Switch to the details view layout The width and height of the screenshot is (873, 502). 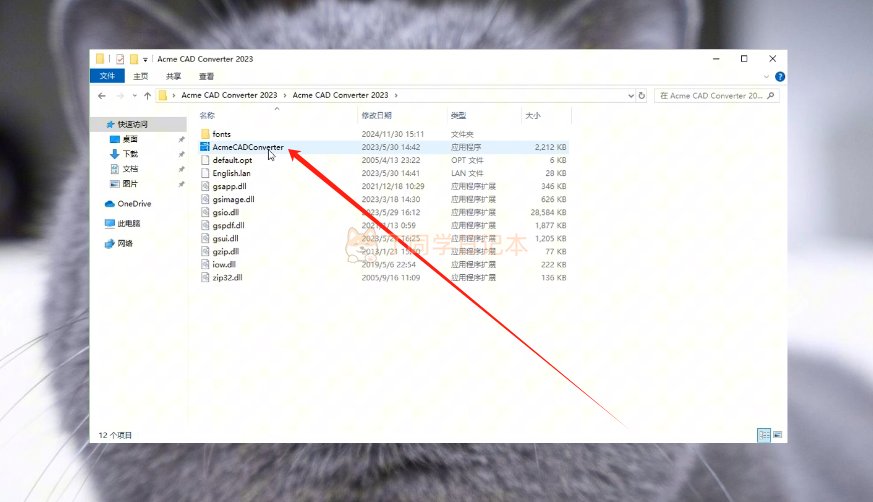(764, 435)
